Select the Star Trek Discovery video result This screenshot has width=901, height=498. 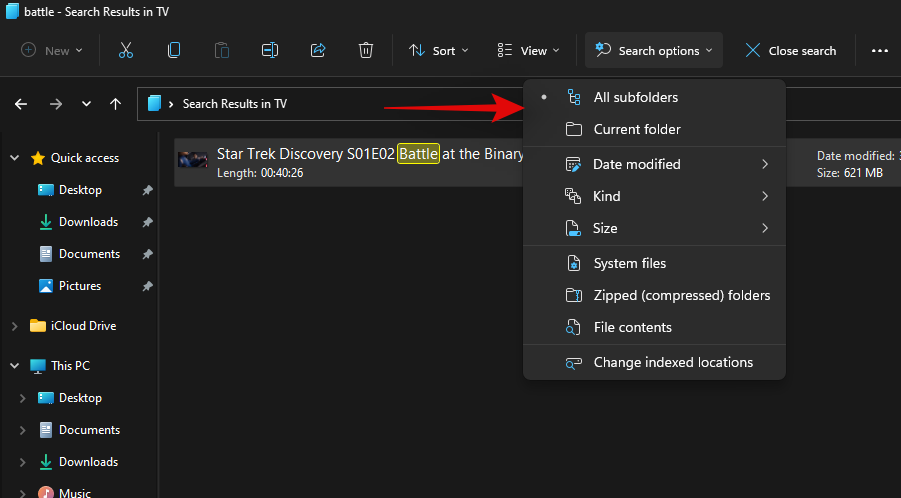[350, 162]
